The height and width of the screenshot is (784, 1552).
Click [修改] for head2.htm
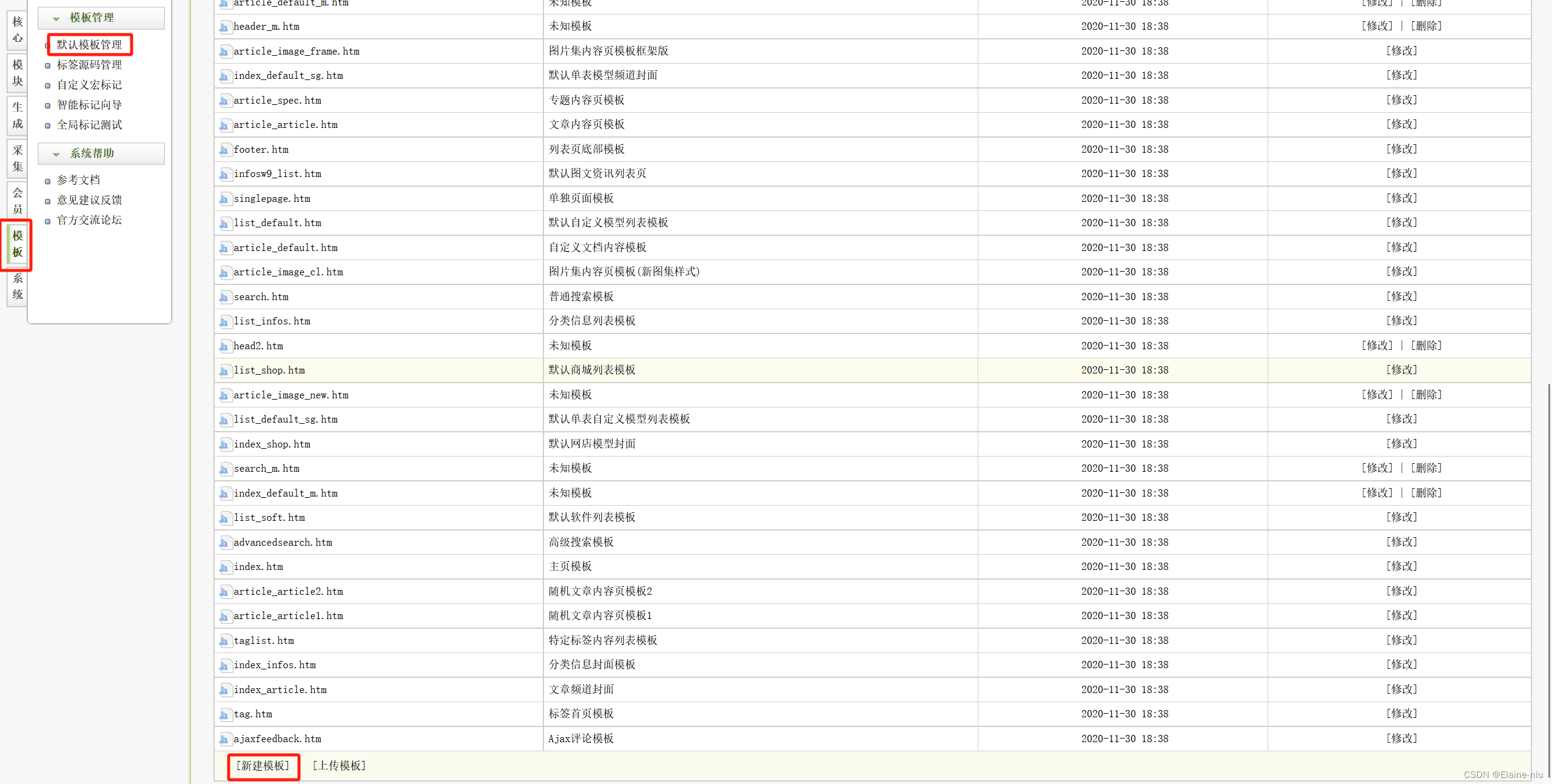pos(1377,346)
